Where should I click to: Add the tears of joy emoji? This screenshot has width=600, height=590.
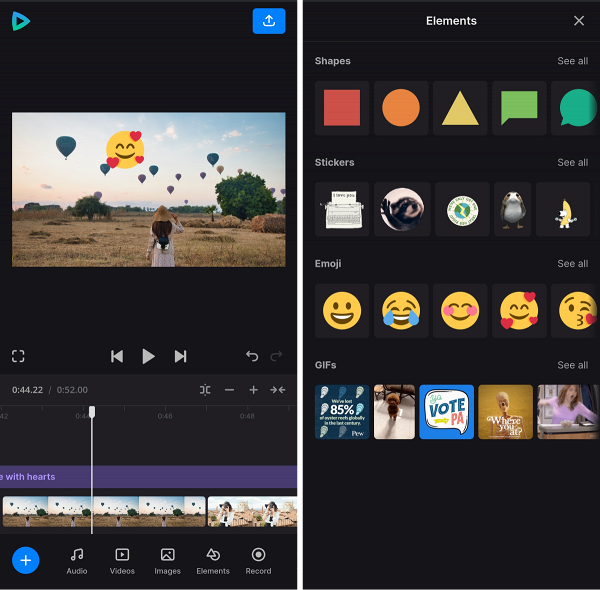[401, 311]
